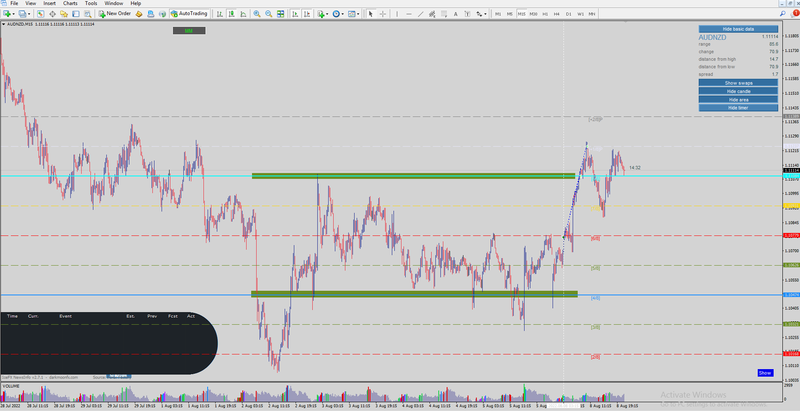Open the Charts menu
The height and width of the screenshot is (411, 800).
[70, 3]
